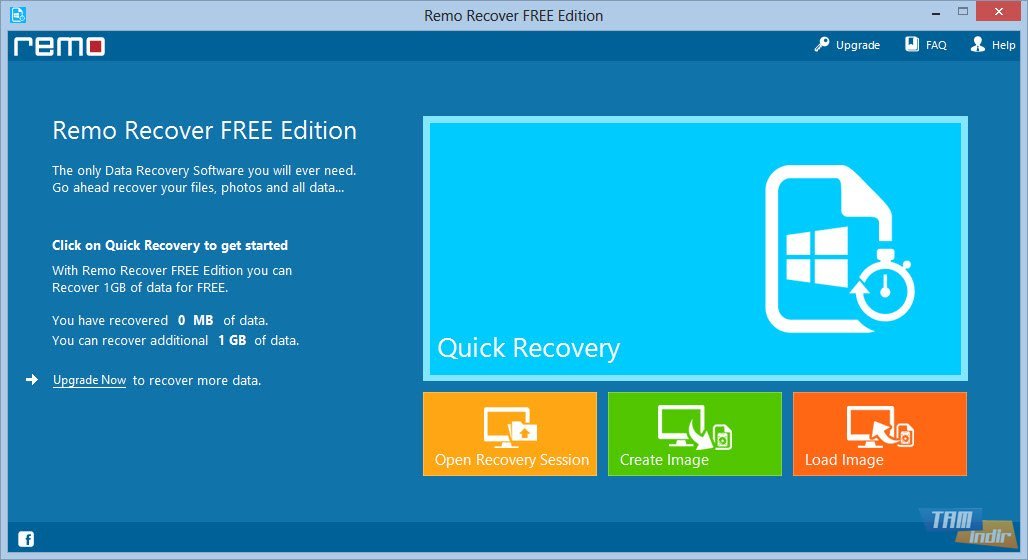This screenshot has height=560, width=1028.
Task: Minimize the Remo Recover window
Action: click(x=936, y=13)
